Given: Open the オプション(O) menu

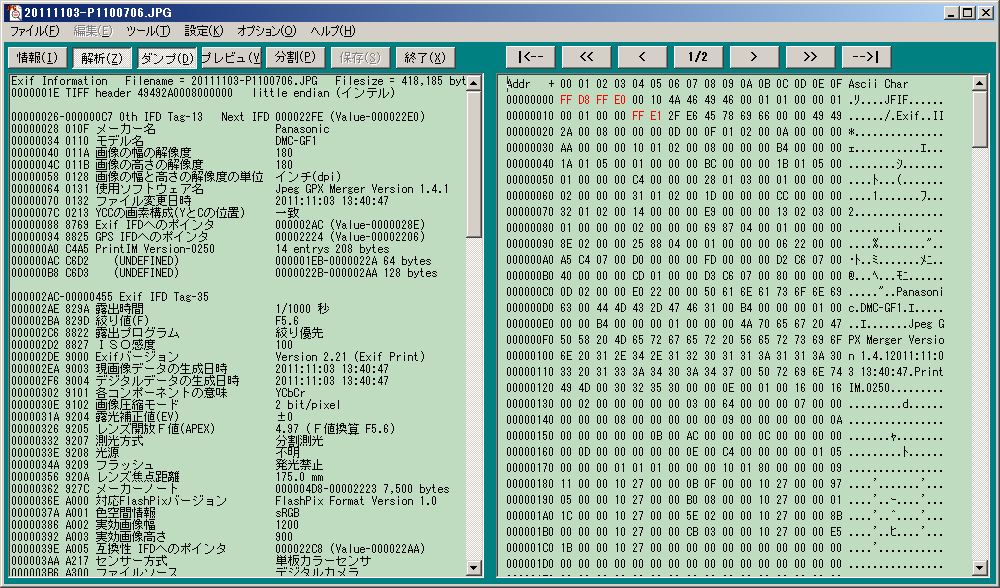Looking at the screenshot, I should point(267,31).
